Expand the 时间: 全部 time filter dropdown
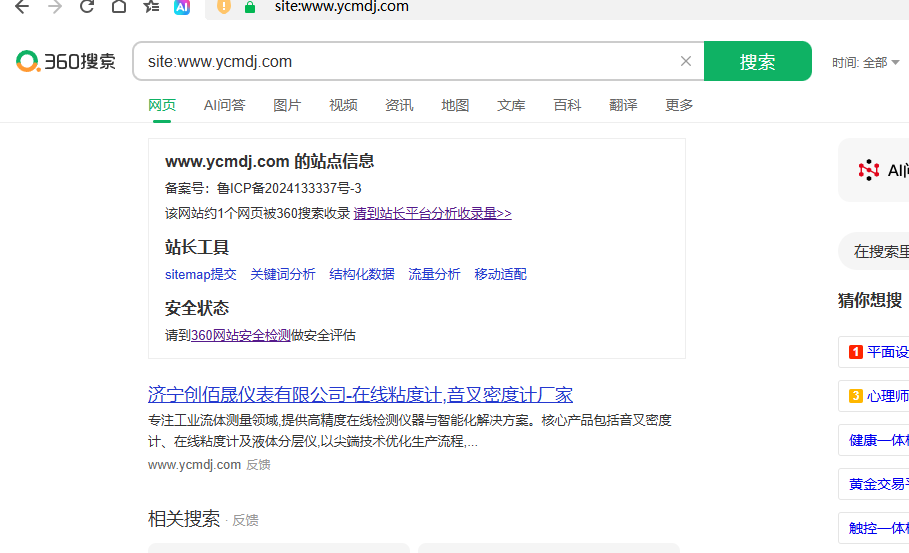909x553 pixels. coord(865,62)
